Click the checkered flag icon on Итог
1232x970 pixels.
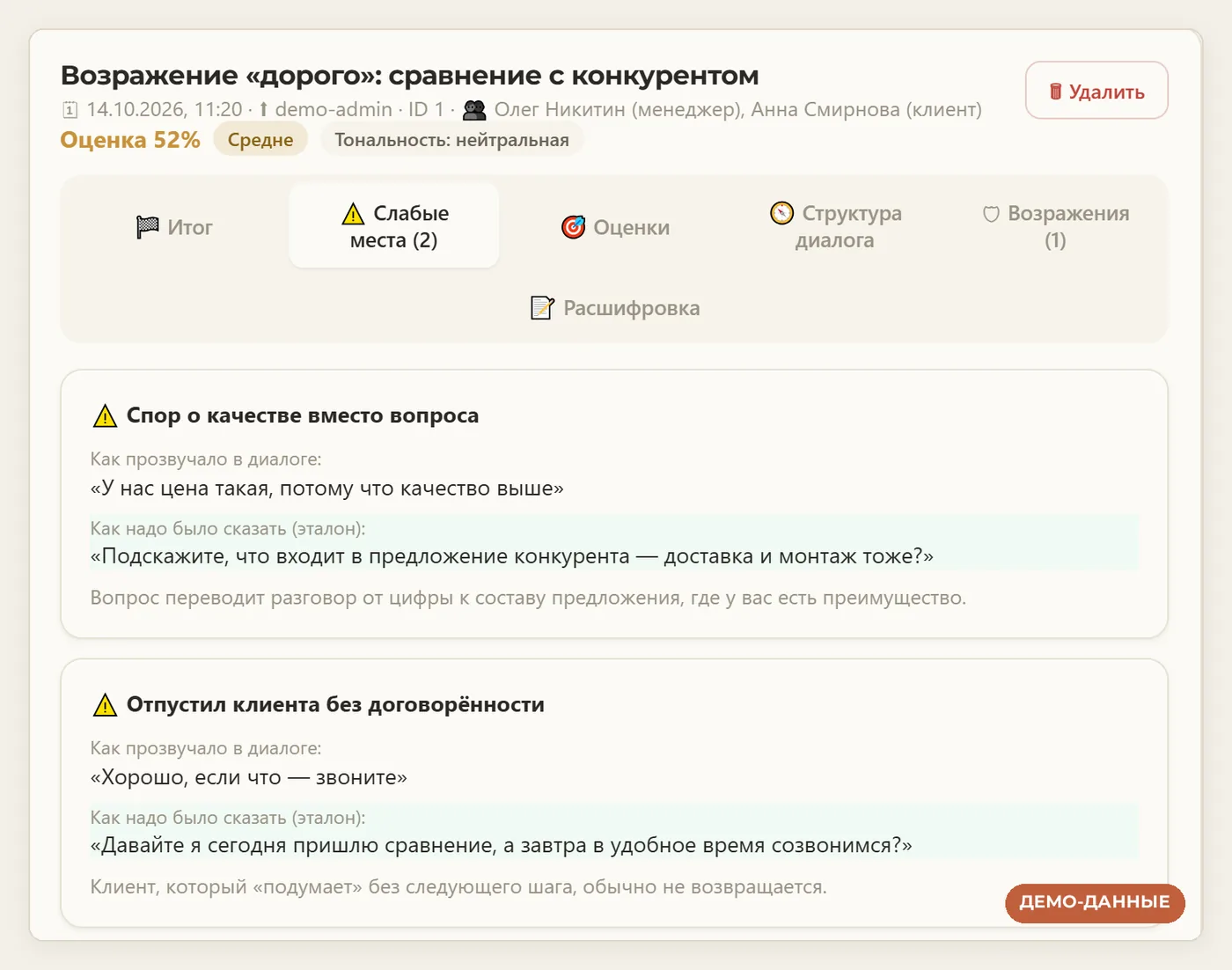(147, 227)
